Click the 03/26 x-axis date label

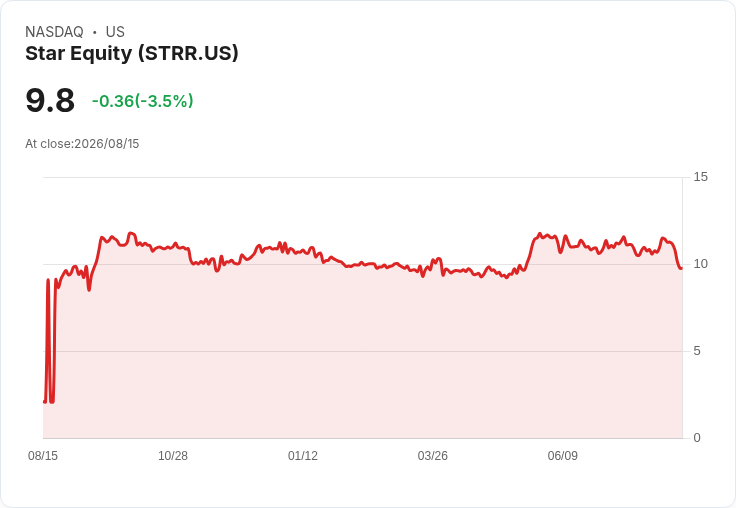[432, 455]
